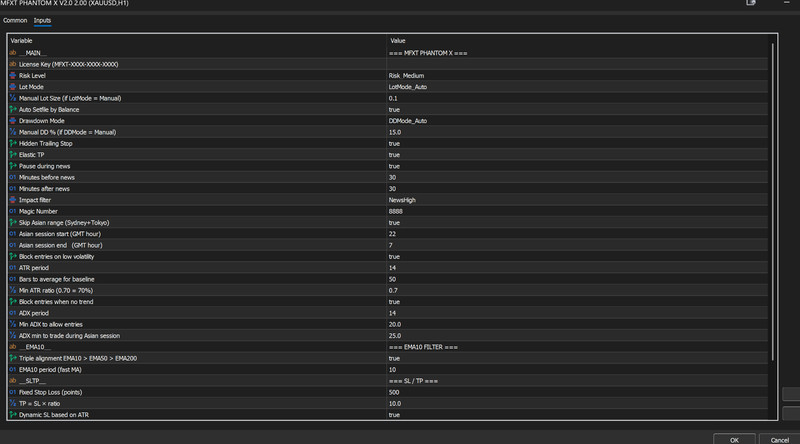Click the bool icon beside Pause during news
800x444 pixels.
[13, 166]
